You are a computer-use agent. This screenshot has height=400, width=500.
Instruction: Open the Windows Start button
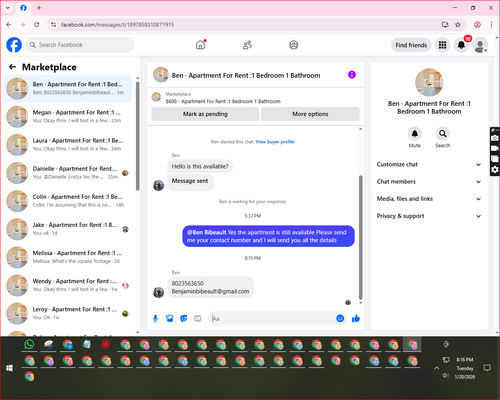pyautogui.click(x=9, y=368)
